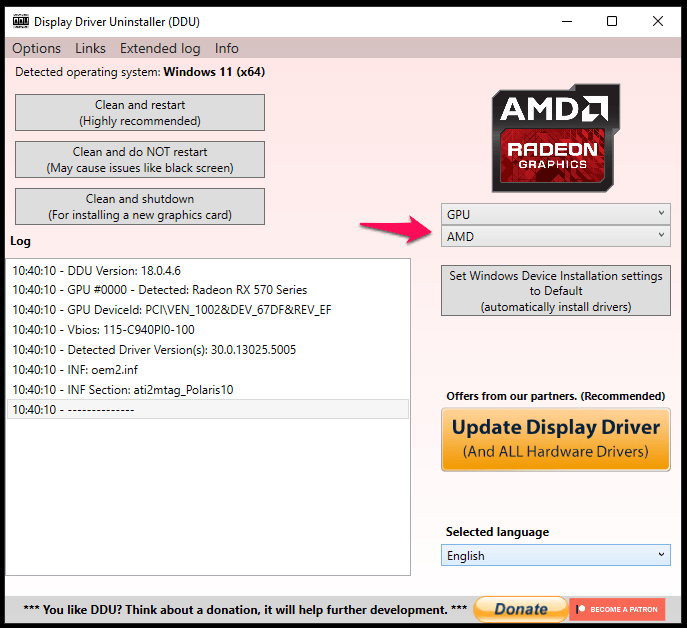The height and width of the screenshot is (628, 687).
Task: Select the Detected Driver Version(s) log line
Action: click(x=154, y=350)
